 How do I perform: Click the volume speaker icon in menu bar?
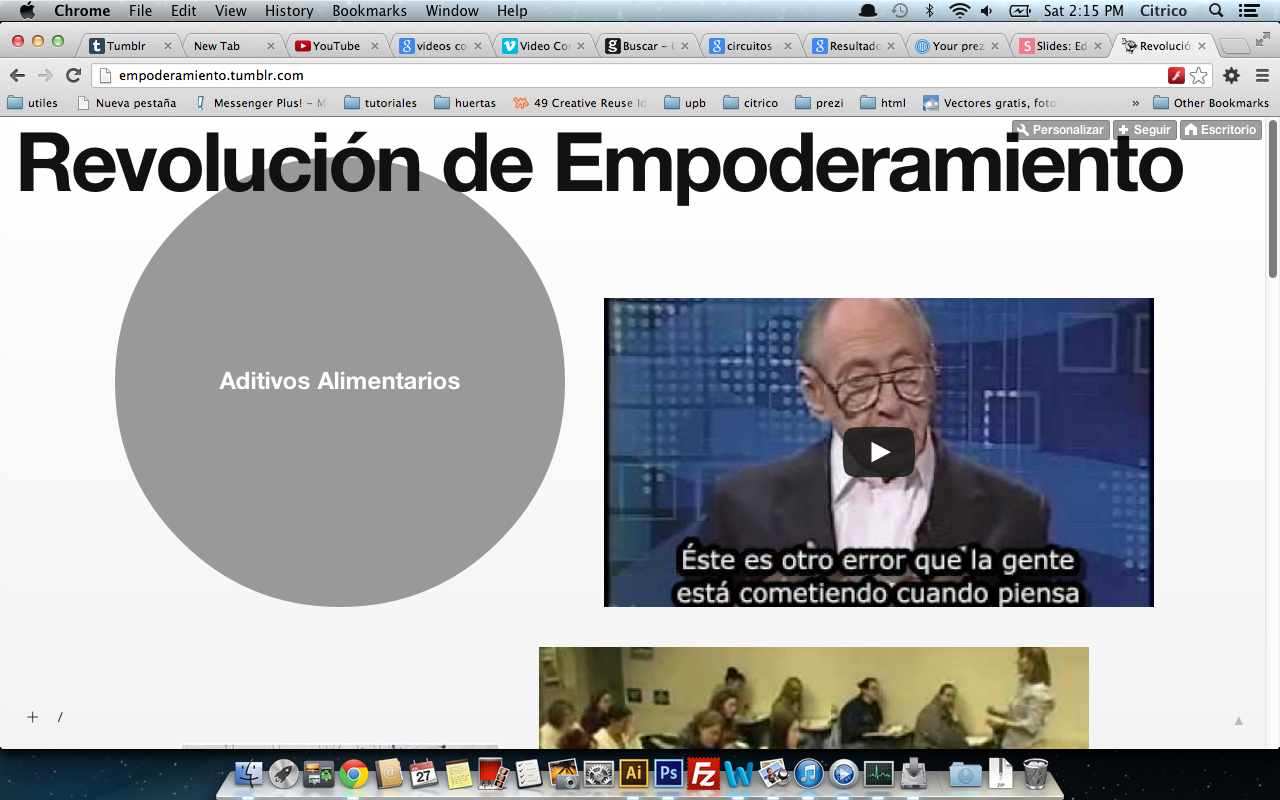pos(987,11)
